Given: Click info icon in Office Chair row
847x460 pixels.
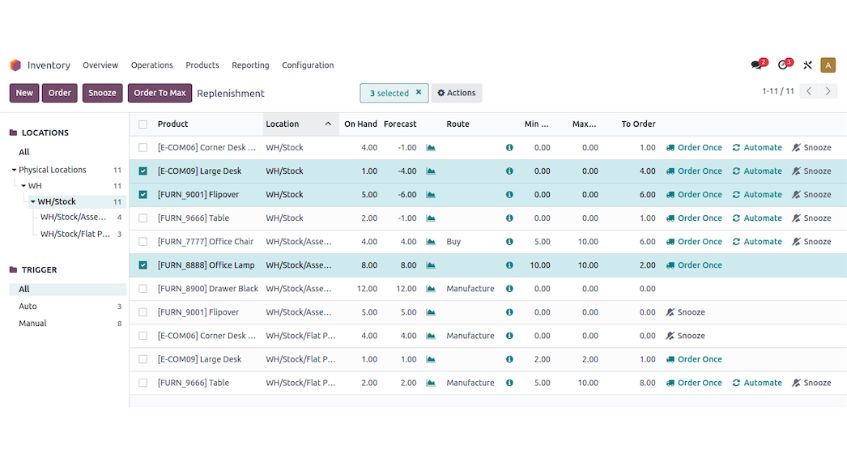Looking at the screenshot, I should click(x=509, y=242).
